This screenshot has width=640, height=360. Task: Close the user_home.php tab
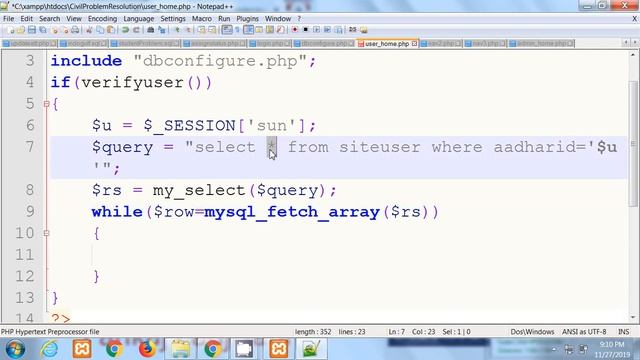pos(414,43)
